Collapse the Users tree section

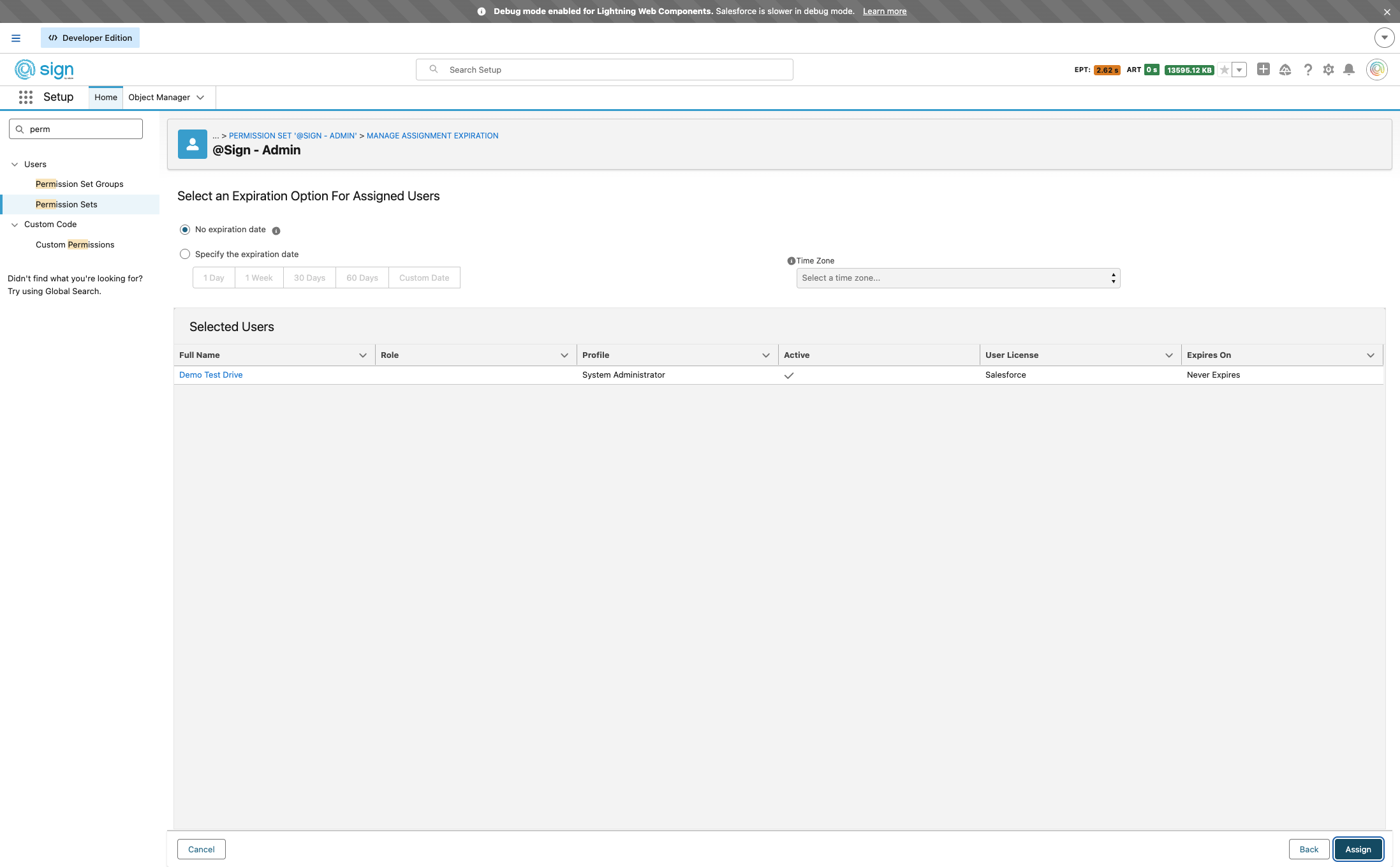pos(15,165)
